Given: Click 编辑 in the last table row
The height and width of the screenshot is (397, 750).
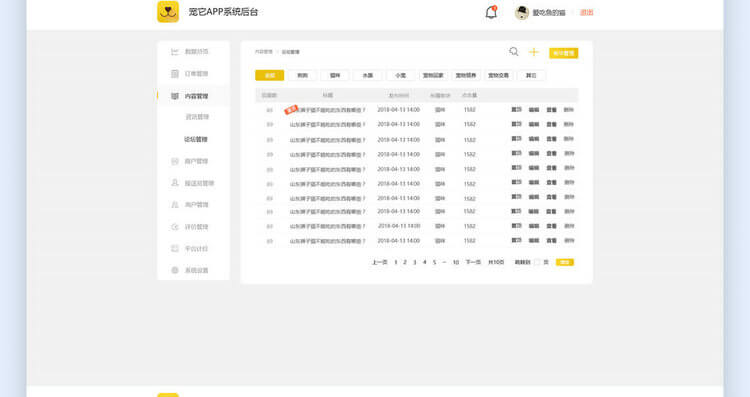Looking at the screenshot, I should pyautogui.click(x=534, y=240).
